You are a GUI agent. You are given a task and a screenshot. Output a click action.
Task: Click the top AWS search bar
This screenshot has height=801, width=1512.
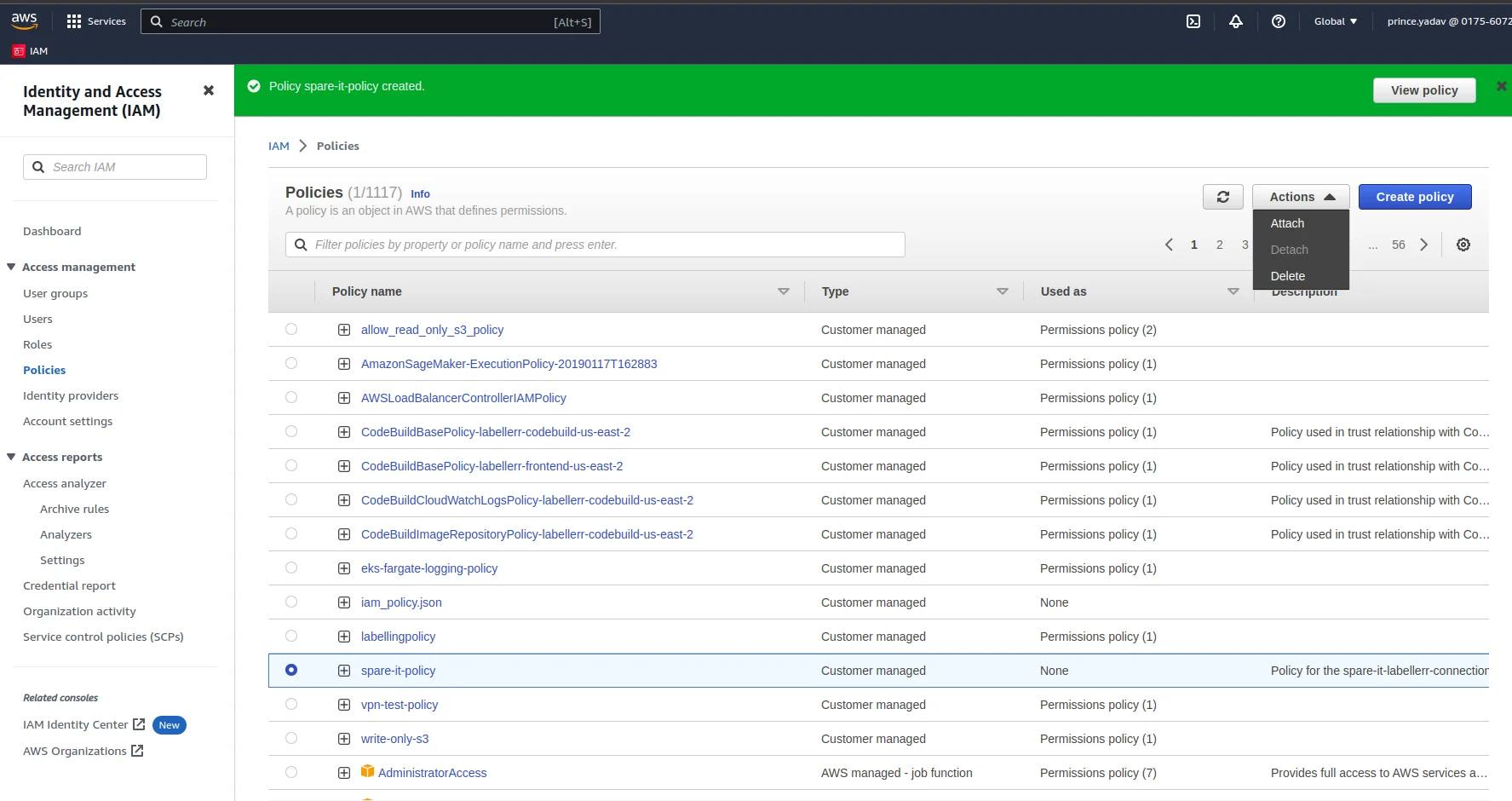[x=371, y=21]
